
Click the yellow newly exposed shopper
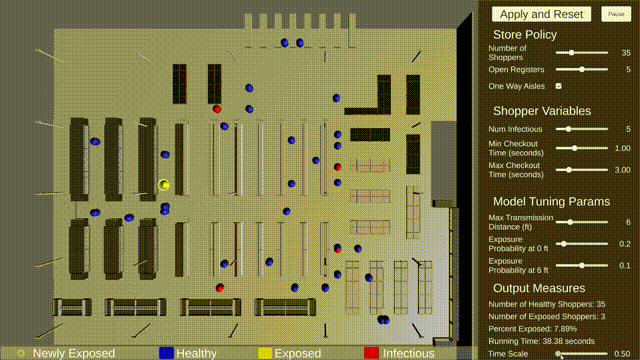164,185
